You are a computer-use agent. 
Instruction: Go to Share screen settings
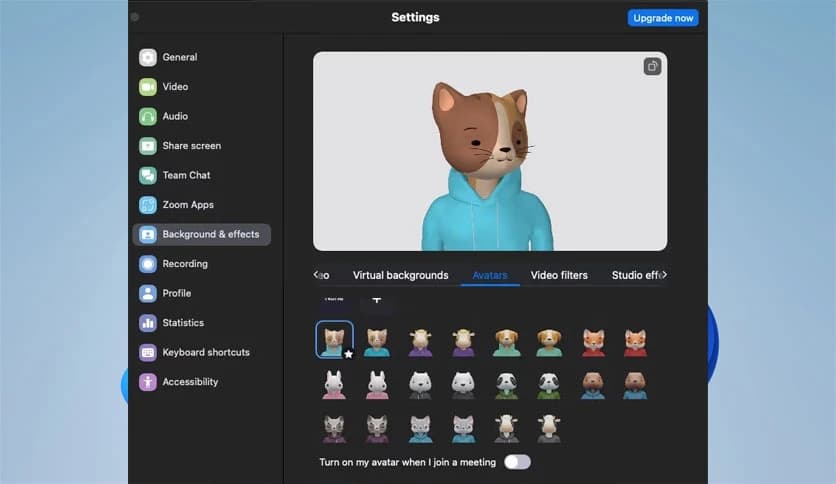[x=180, y=146]
